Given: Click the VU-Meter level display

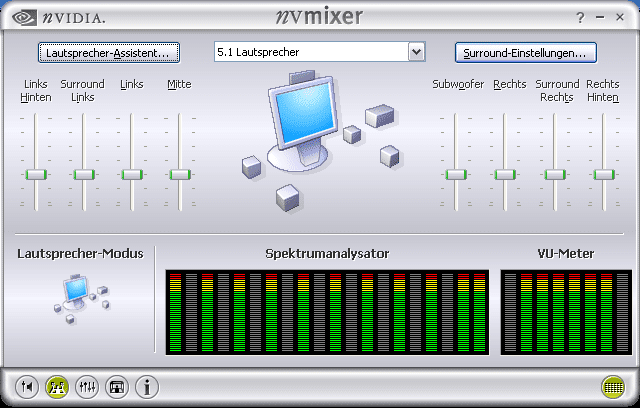Looking at the screenshot, I should 566,312.
